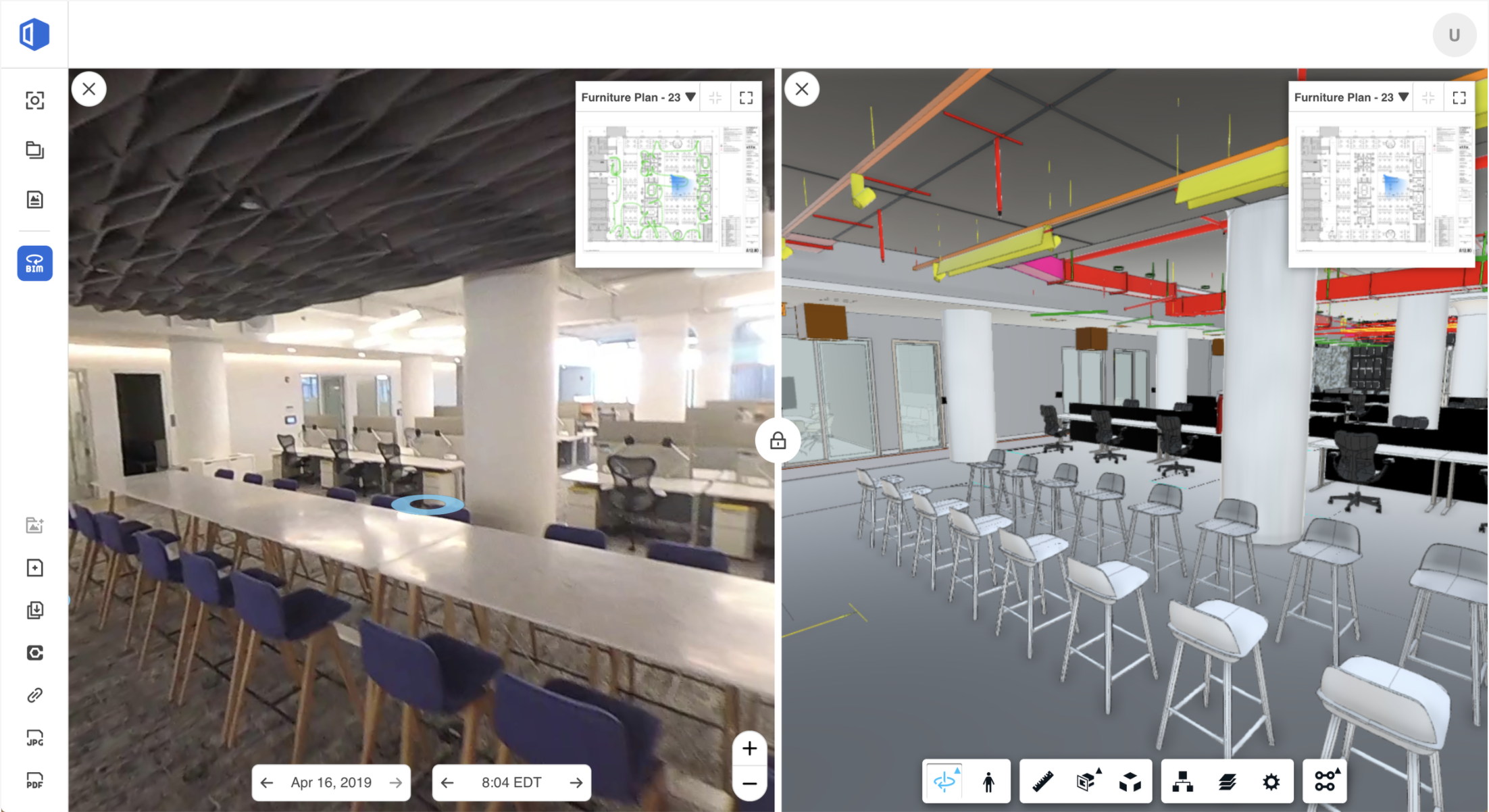
Task: Open the Layers stack tool
Action: (1227, 782)
